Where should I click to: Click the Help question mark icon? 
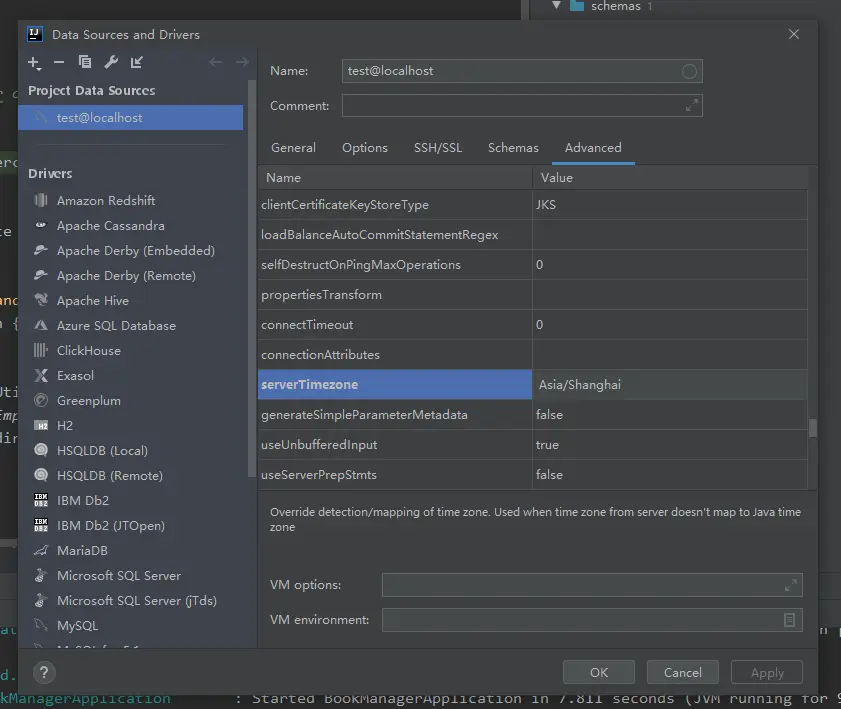[44, 672]
